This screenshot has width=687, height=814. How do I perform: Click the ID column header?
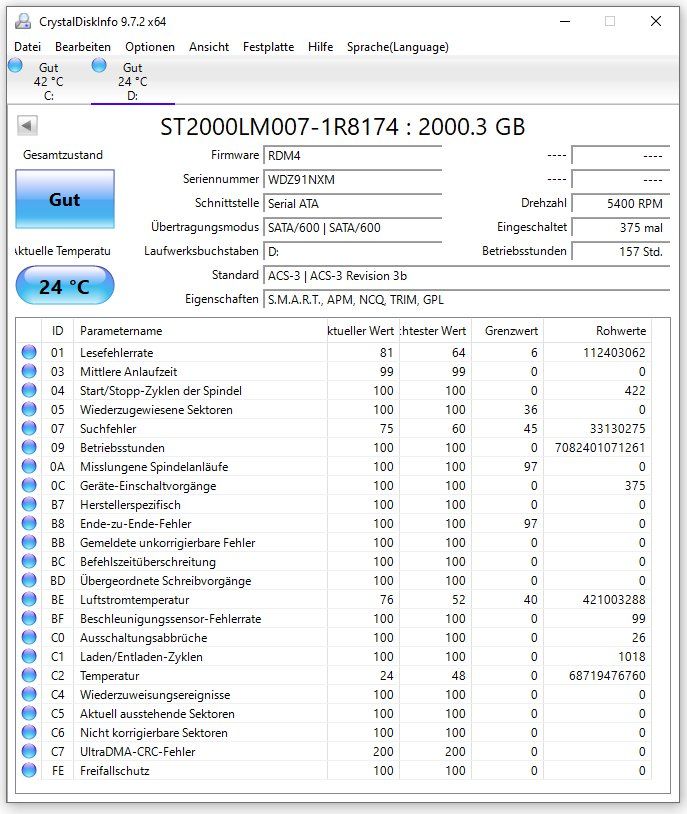point(57,331)
